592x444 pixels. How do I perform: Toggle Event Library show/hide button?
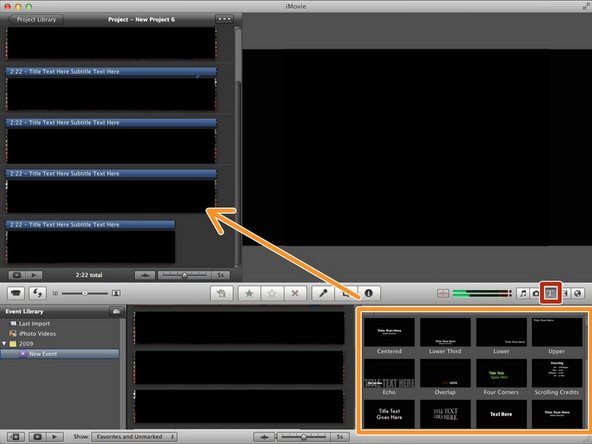(15, 437)
